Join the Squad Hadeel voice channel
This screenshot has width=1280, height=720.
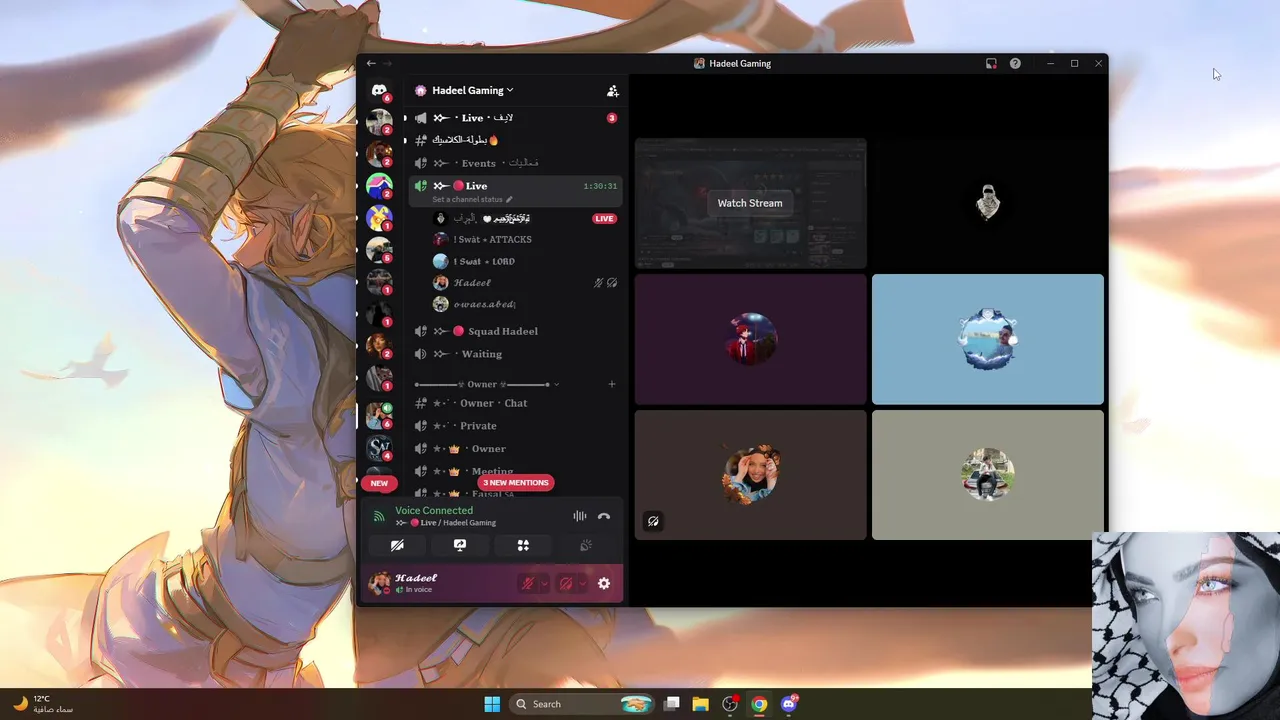(x=515, y=331)
